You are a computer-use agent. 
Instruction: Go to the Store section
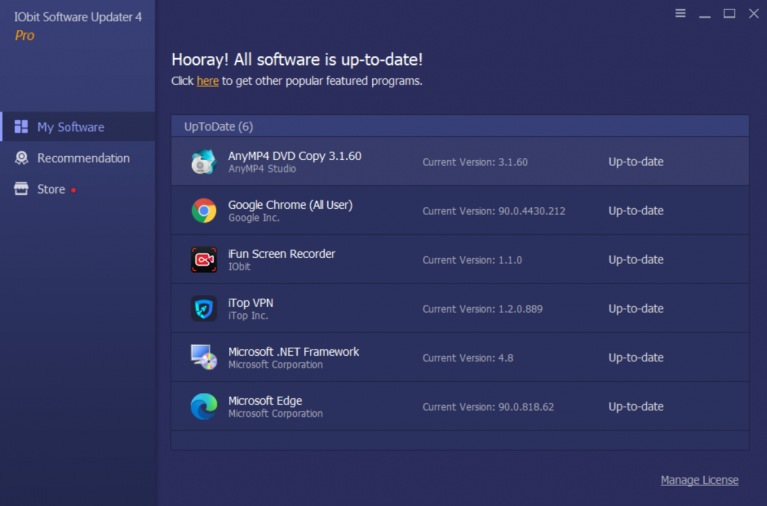[78, 189]
